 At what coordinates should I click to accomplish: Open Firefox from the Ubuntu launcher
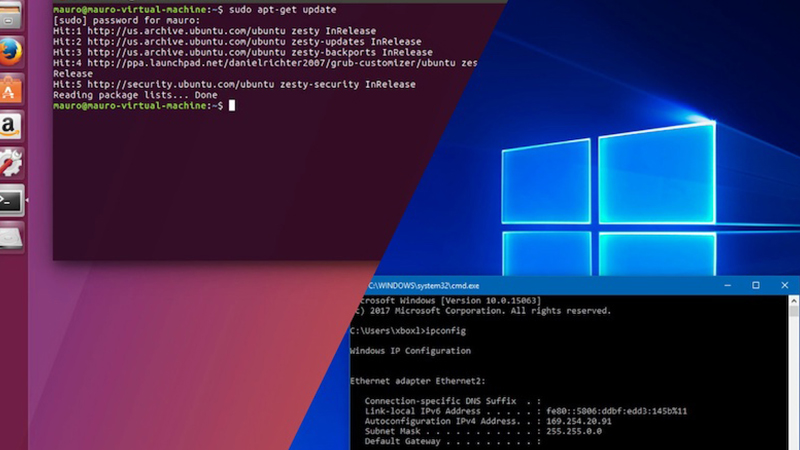coord(11,52)
